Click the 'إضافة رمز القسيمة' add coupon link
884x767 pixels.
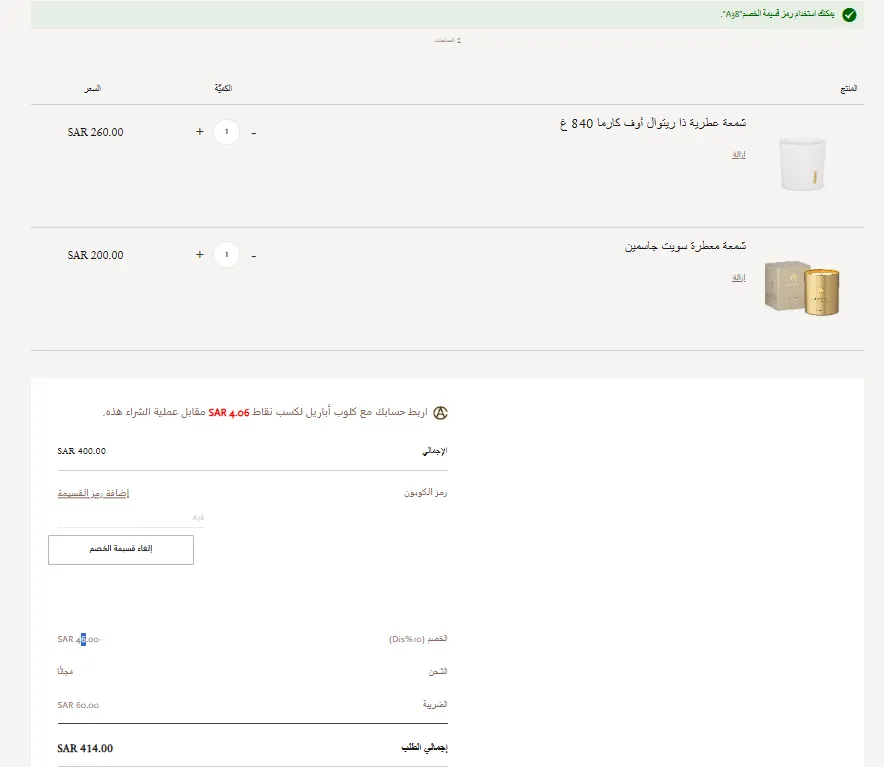coord(93,493)
